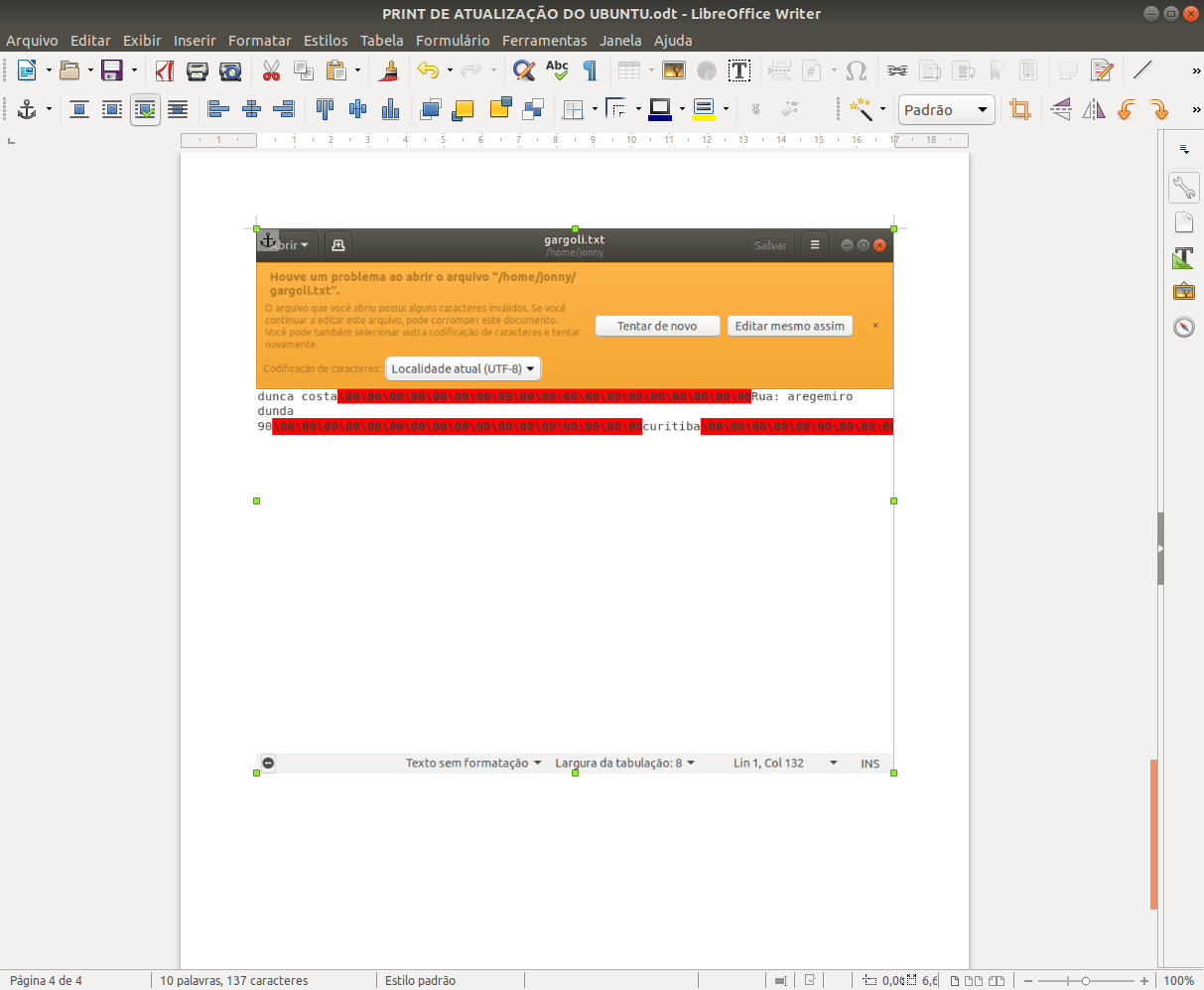Activate the clone formatting paintbrush
This screenshot has height=990, width=1204.
click(x=389, y=71)
